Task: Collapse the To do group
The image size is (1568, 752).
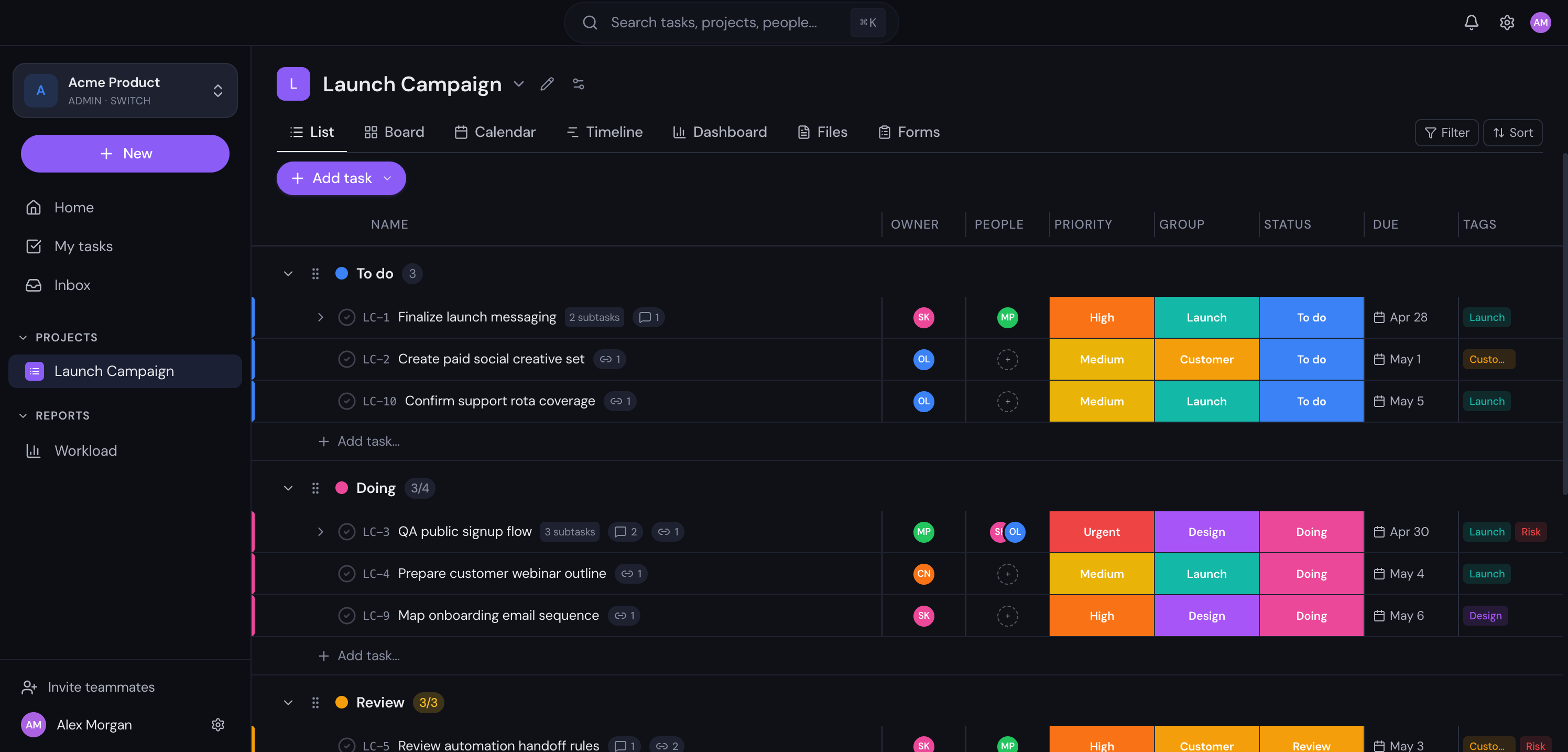Action: click(x=288, y=273)
